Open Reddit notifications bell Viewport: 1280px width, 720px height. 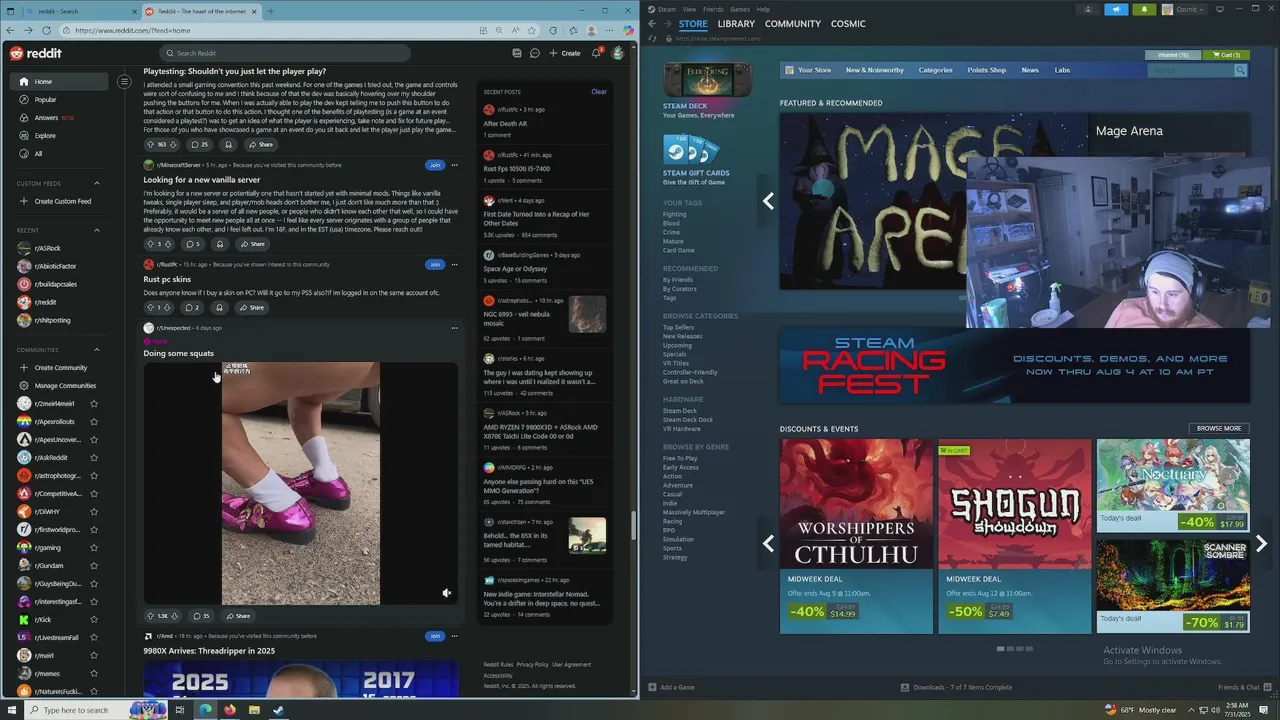pyautogui.click(x=596, y=53)
